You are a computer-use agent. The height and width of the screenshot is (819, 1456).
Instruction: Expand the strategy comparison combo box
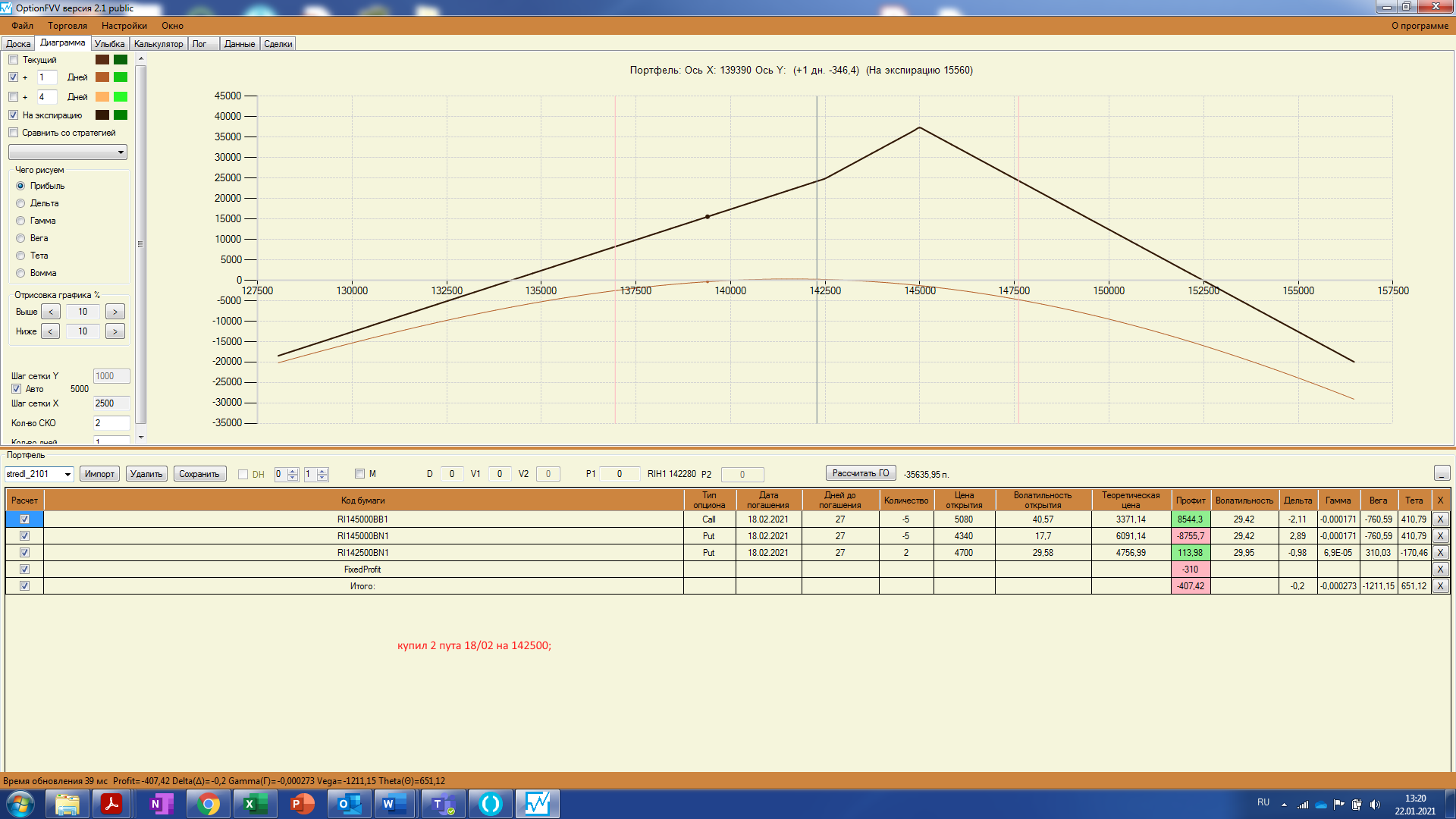121,152
